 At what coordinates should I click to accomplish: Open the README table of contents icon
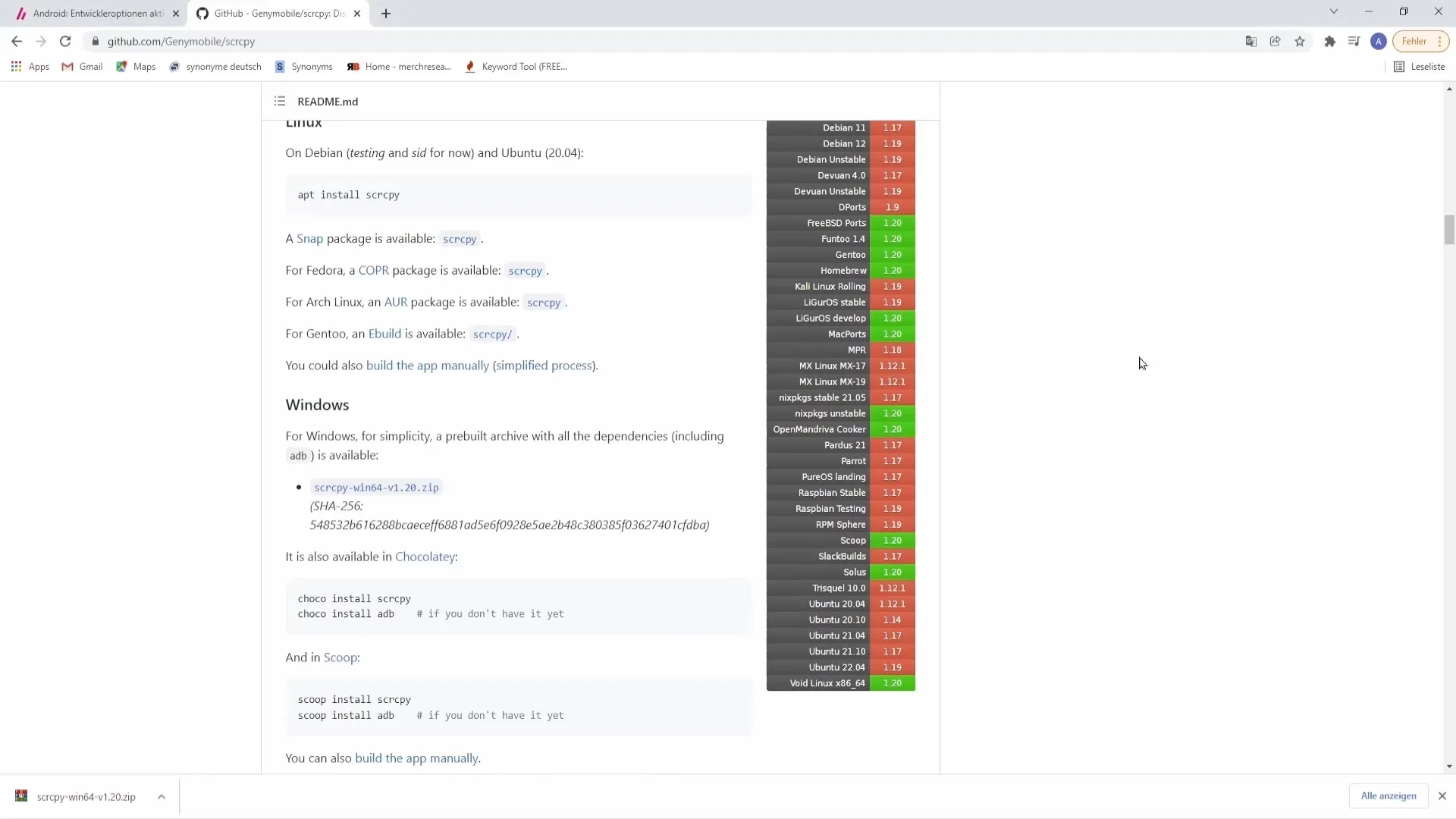280,102
